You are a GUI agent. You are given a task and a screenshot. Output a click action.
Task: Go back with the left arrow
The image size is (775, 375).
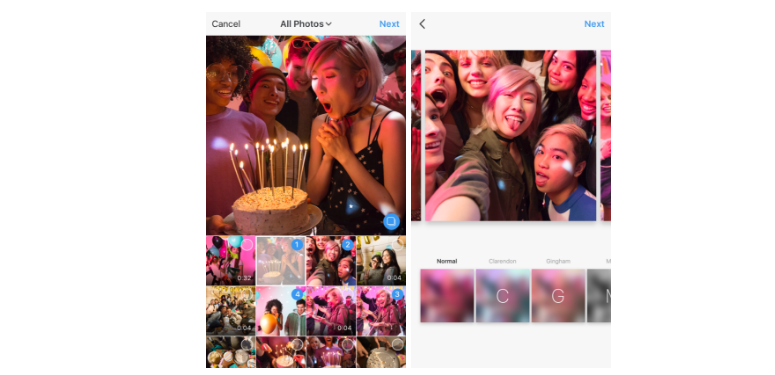(x=422, y=24)
